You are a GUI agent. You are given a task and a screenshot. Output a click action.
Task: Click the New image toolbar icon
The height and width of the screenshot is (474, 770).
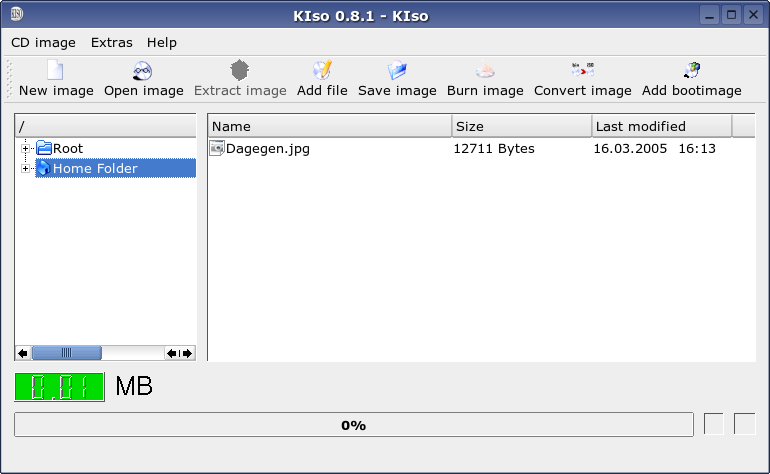[x=55, y=70]
